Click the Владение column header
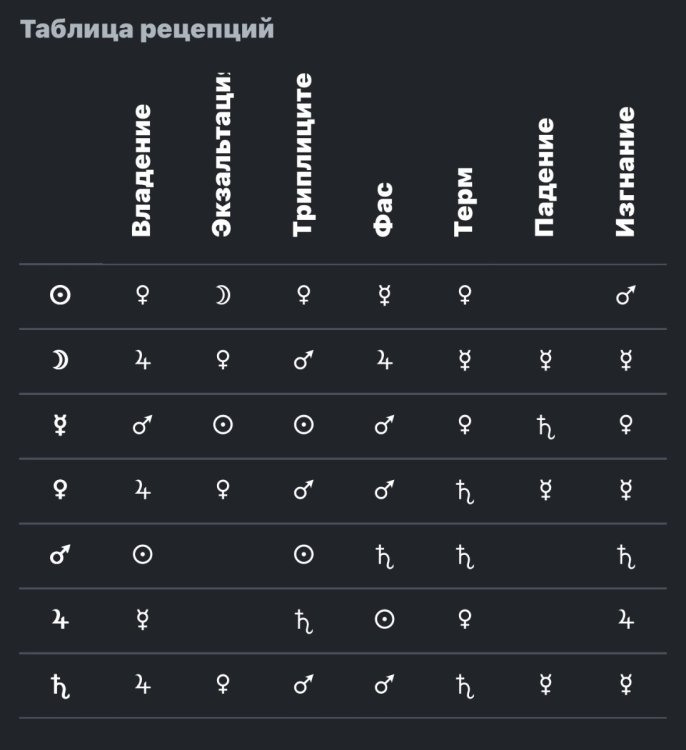This screenshot has width=686, height=750. click(142, 170)
